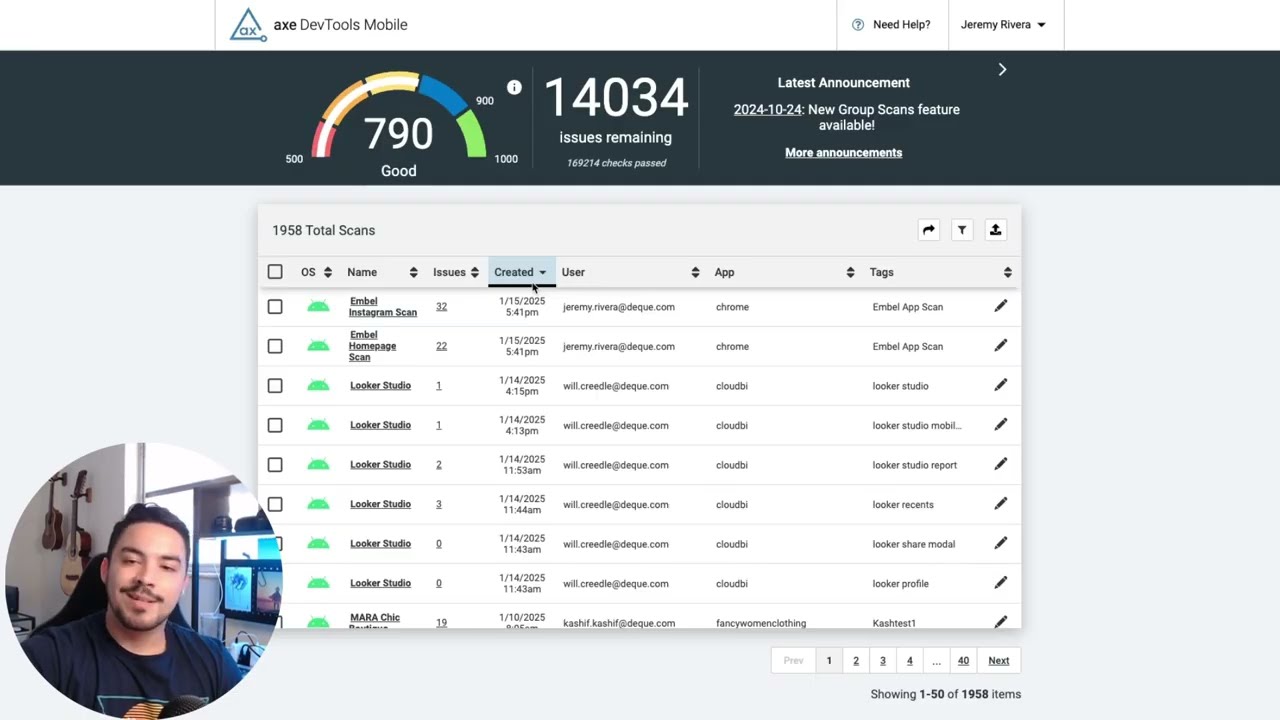Edit tags for Embel Homepage Scan
The height and width of the screenshot is (720, 1280).
tap(1000, 346)
